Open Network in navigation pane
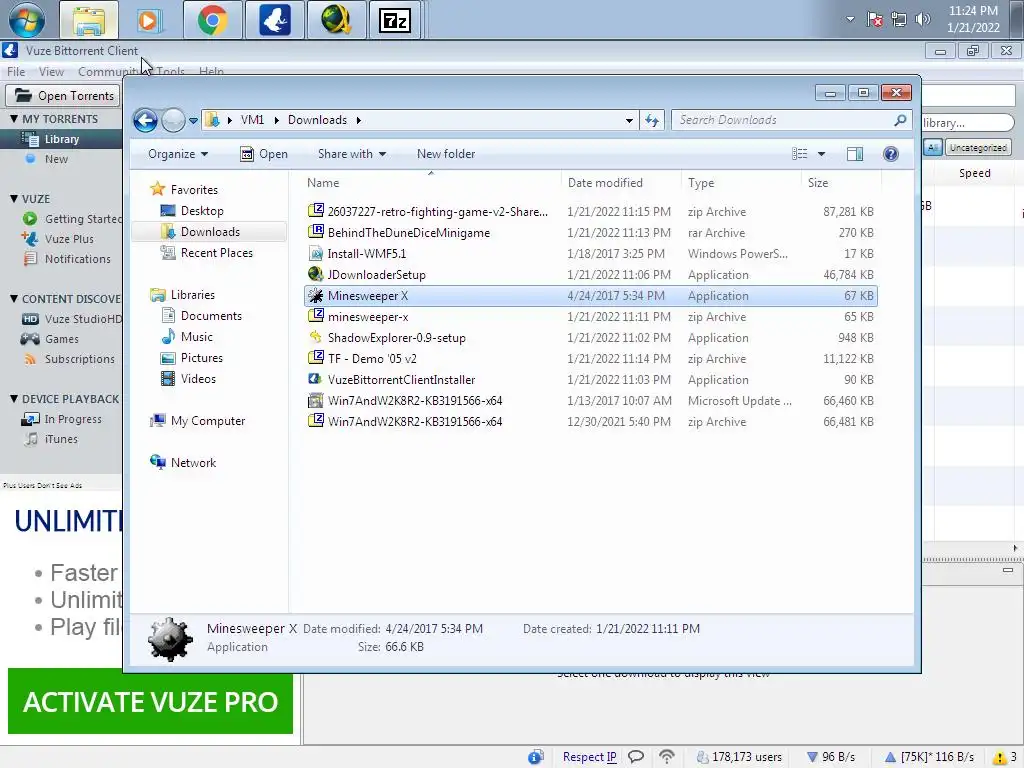Viewport: 1024px width, 768px height. tap(193, 463)
